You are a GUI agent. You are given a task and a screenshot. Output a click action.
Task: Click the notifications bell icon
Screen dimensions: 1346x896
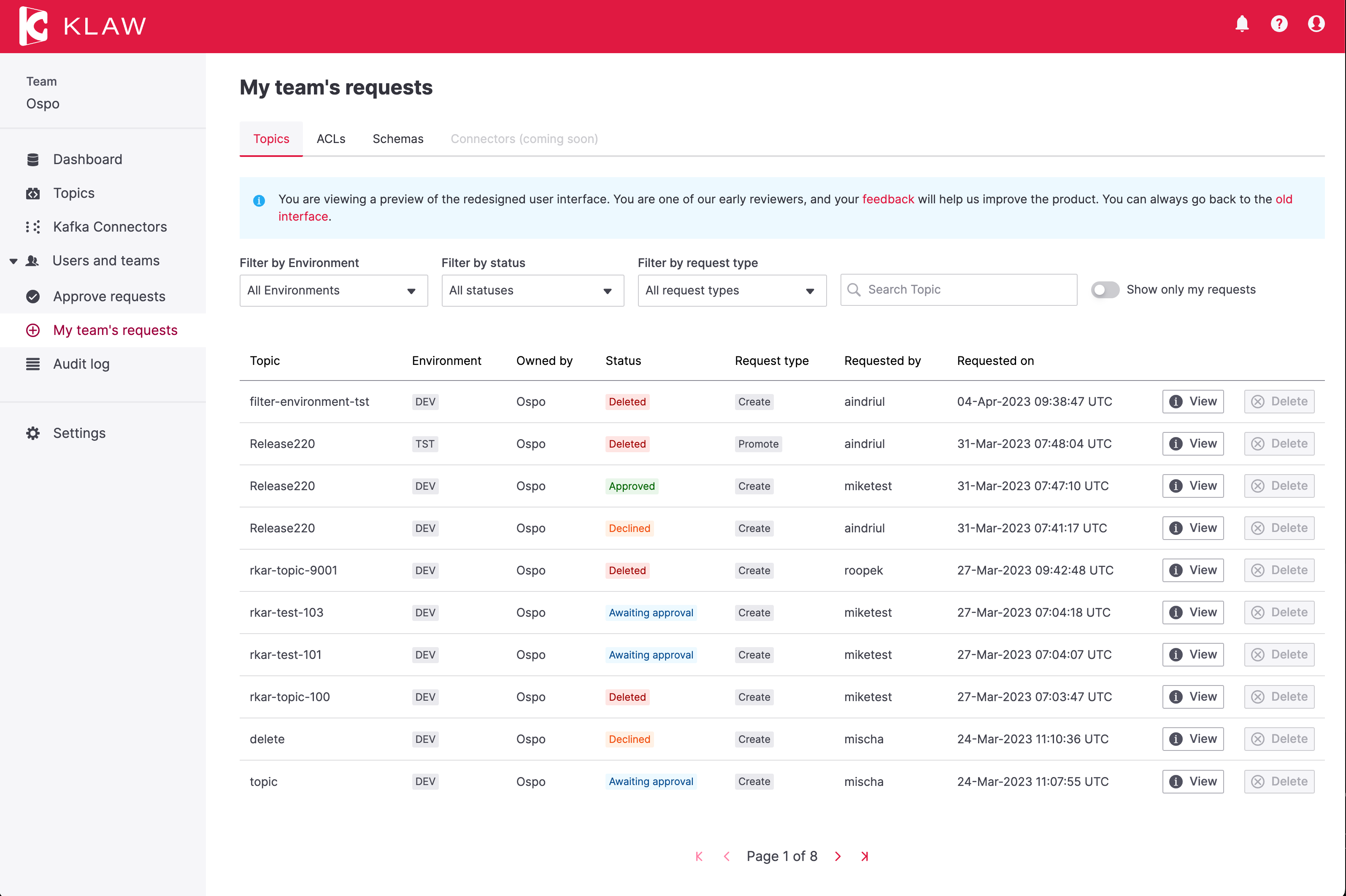pos(1241,24)
